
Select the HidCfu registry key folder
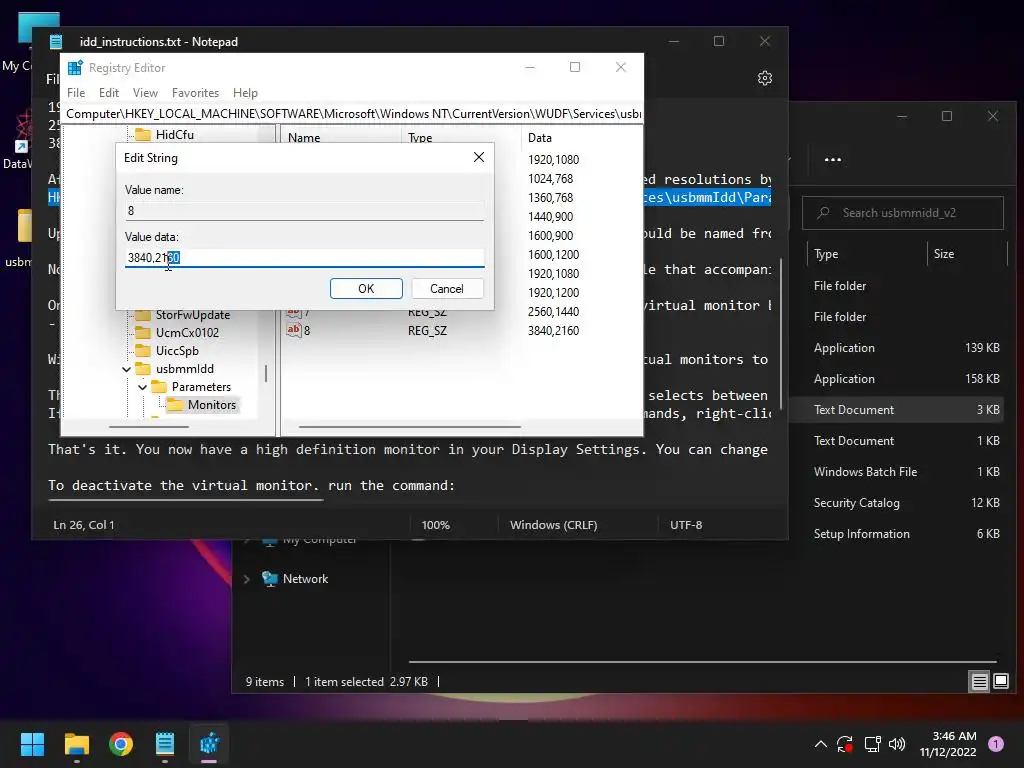[174, 135]
